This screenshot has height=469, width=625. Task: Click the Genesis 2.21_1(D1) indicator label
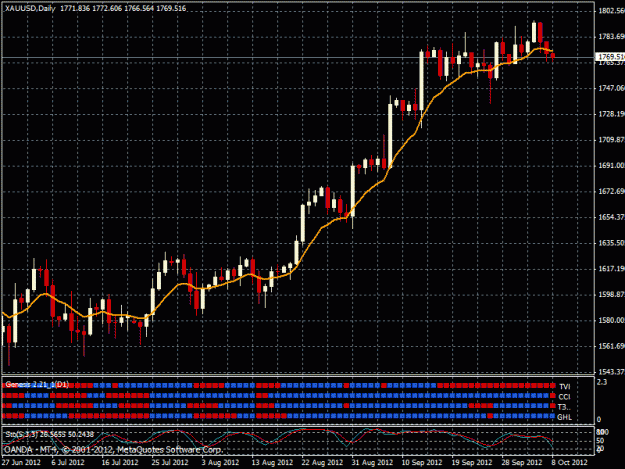[37, 385]
